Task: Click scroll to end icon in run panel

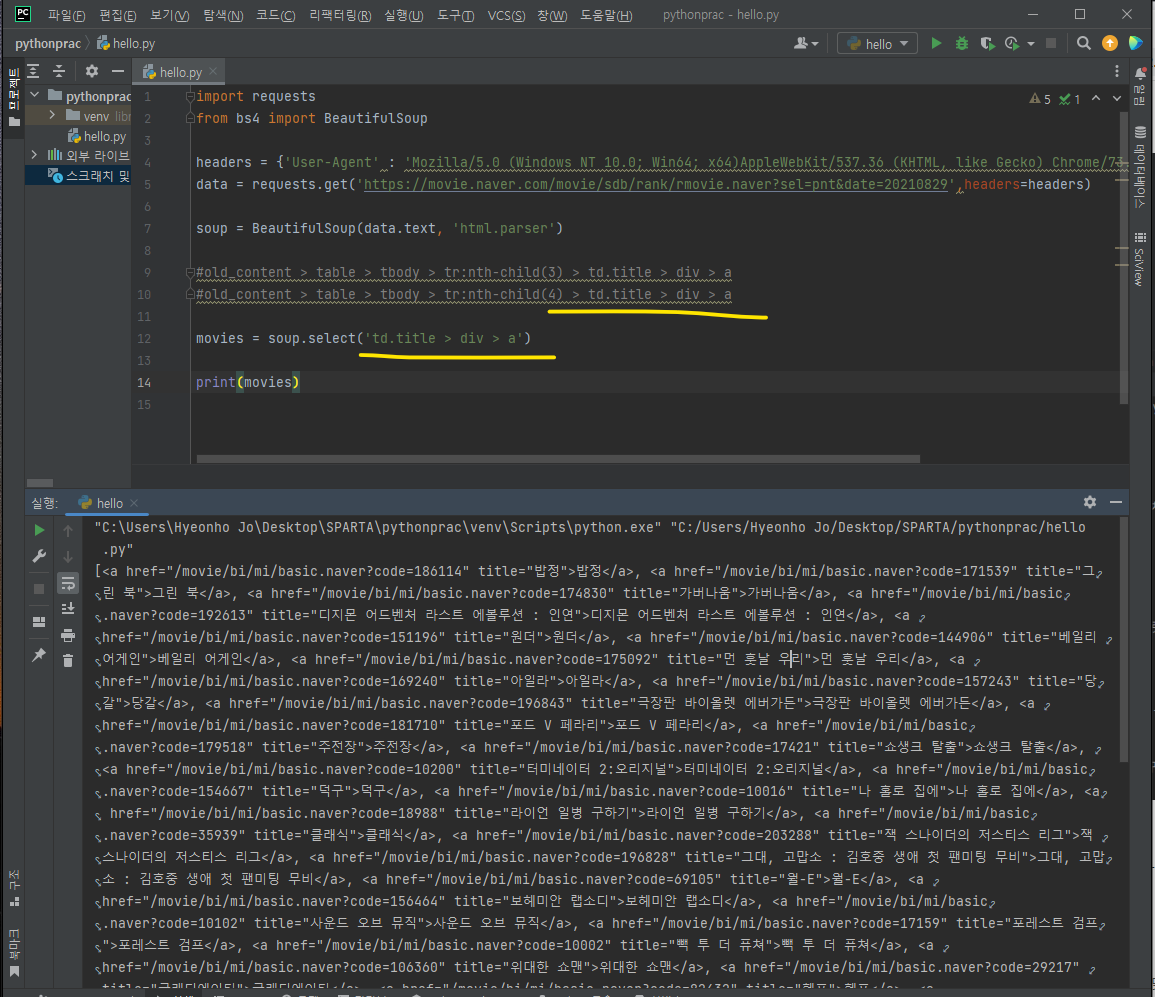Action: tap(68, 608)
